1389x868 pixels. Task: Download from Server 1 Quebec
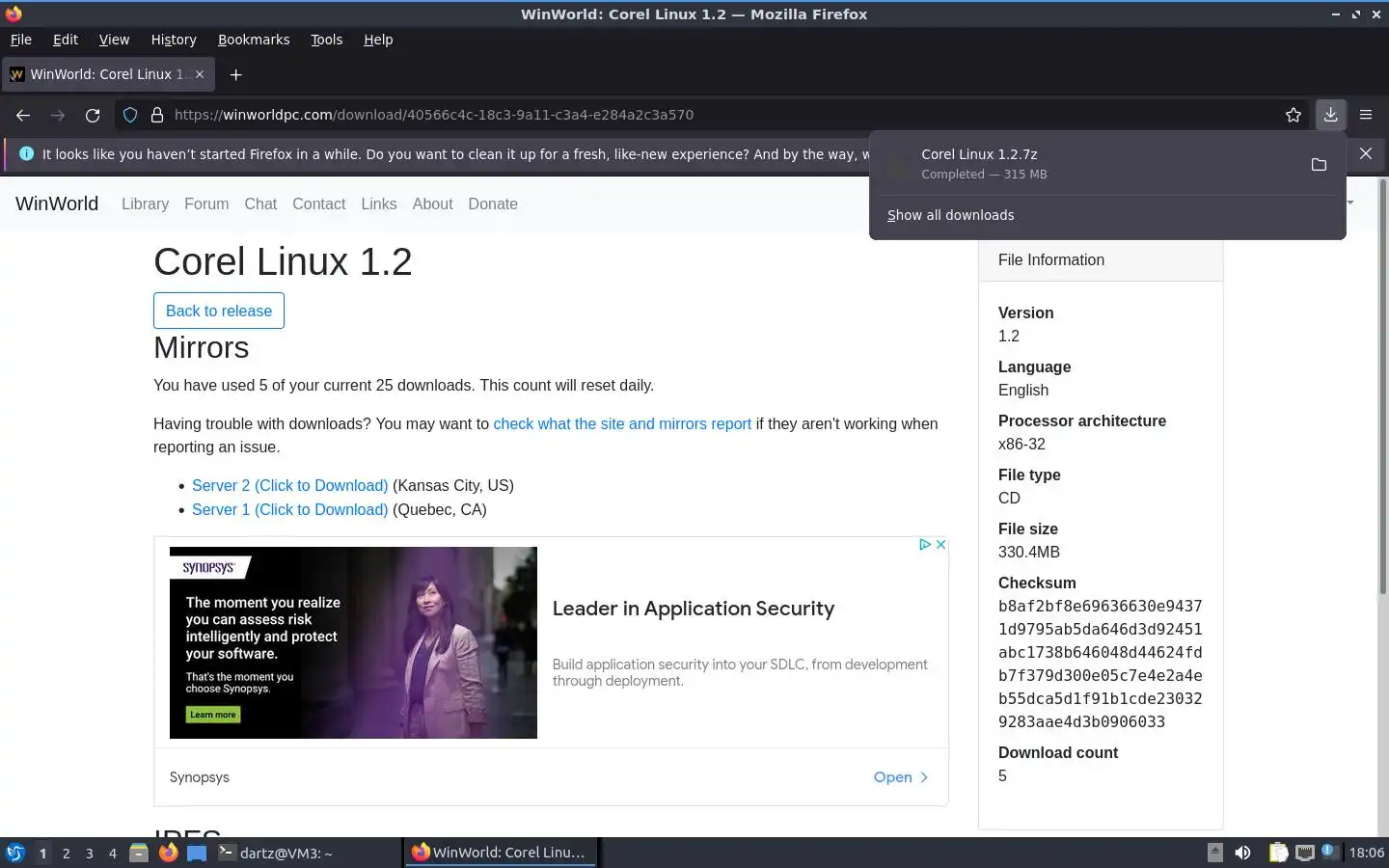(289, 509)
